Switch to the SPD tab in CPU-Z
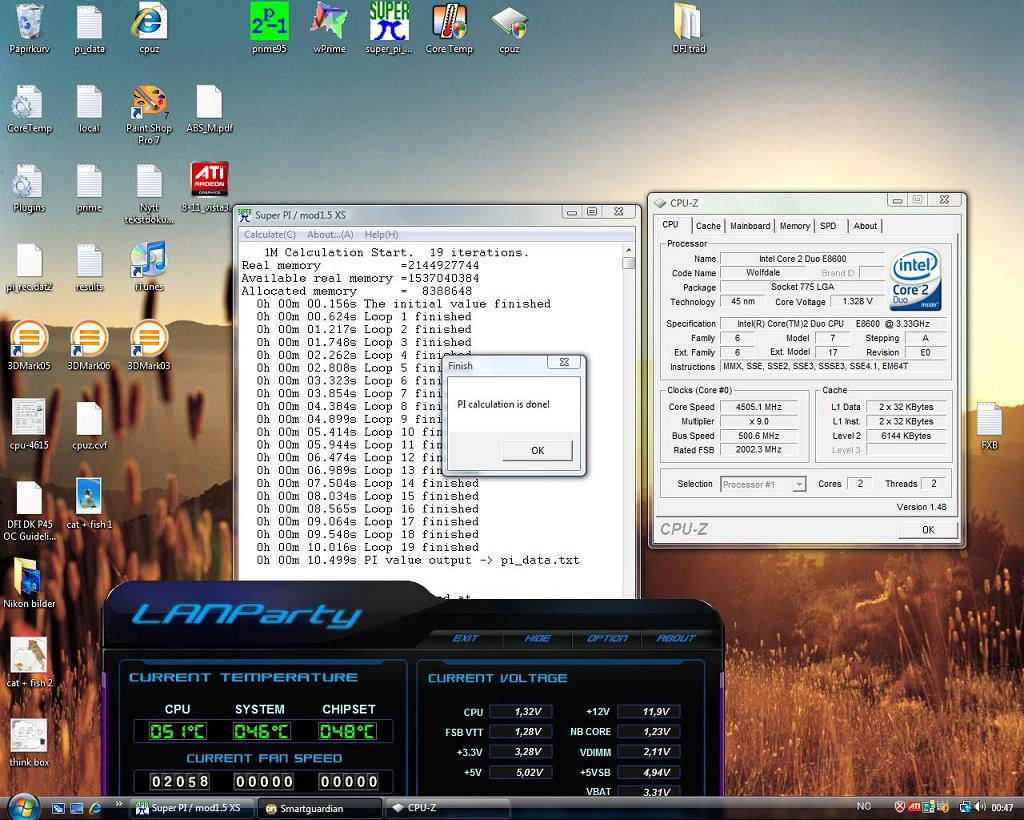 click(x=828, y=226)
